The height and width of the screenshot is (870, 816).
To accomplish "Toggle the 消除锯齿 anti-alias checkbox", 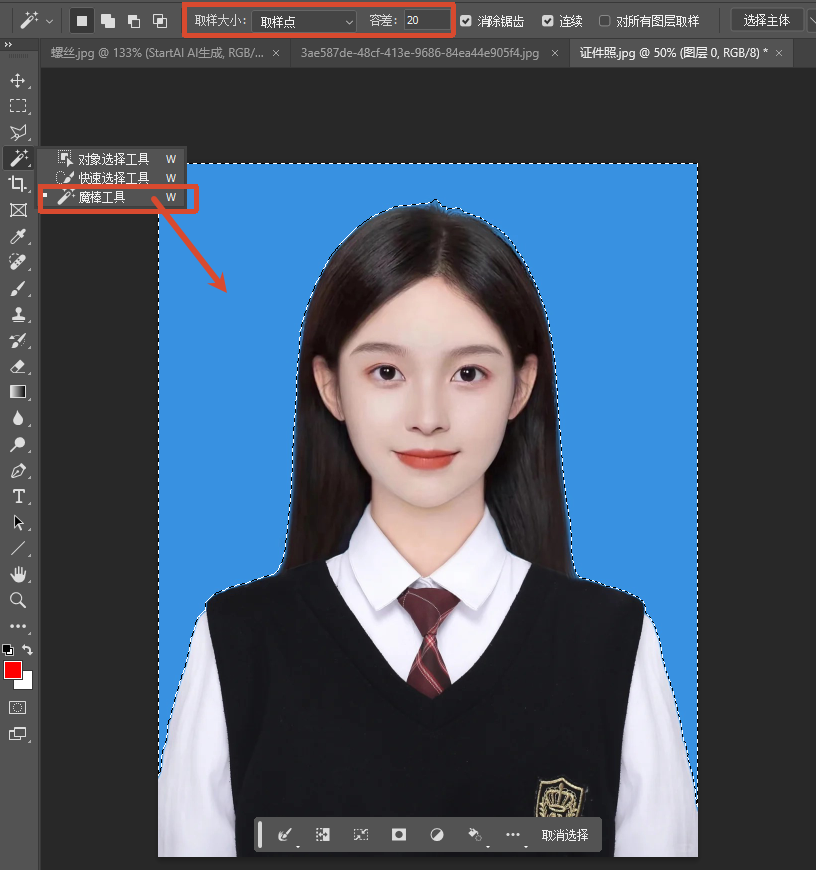I will pyautogui.click(x=466, y=21).
